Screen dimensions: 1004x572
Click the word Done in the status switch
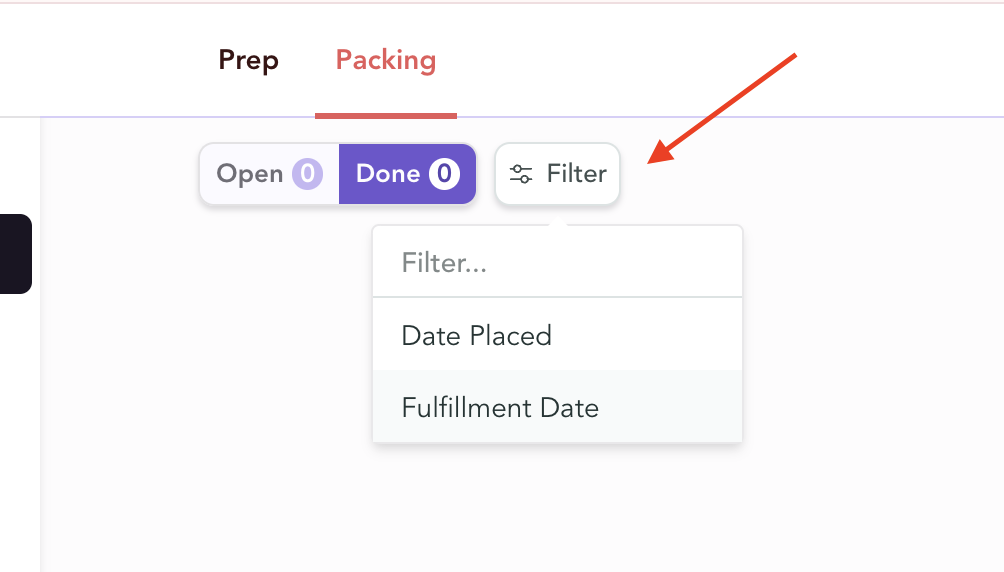tap(388, 174)
